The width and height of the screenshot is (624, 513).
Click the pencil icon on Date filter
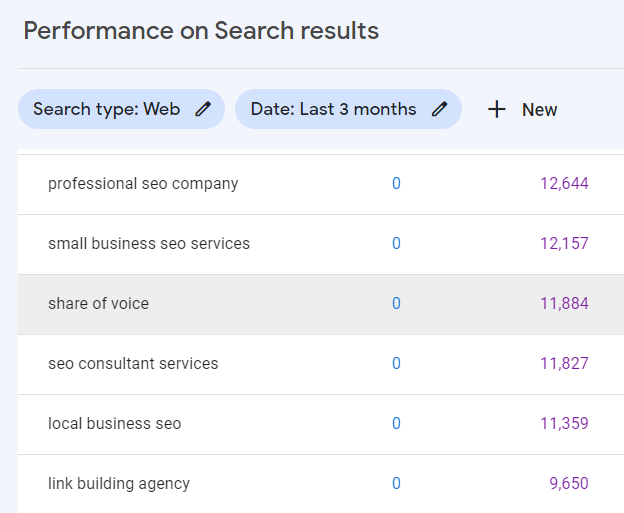click(x=439, y=109)
